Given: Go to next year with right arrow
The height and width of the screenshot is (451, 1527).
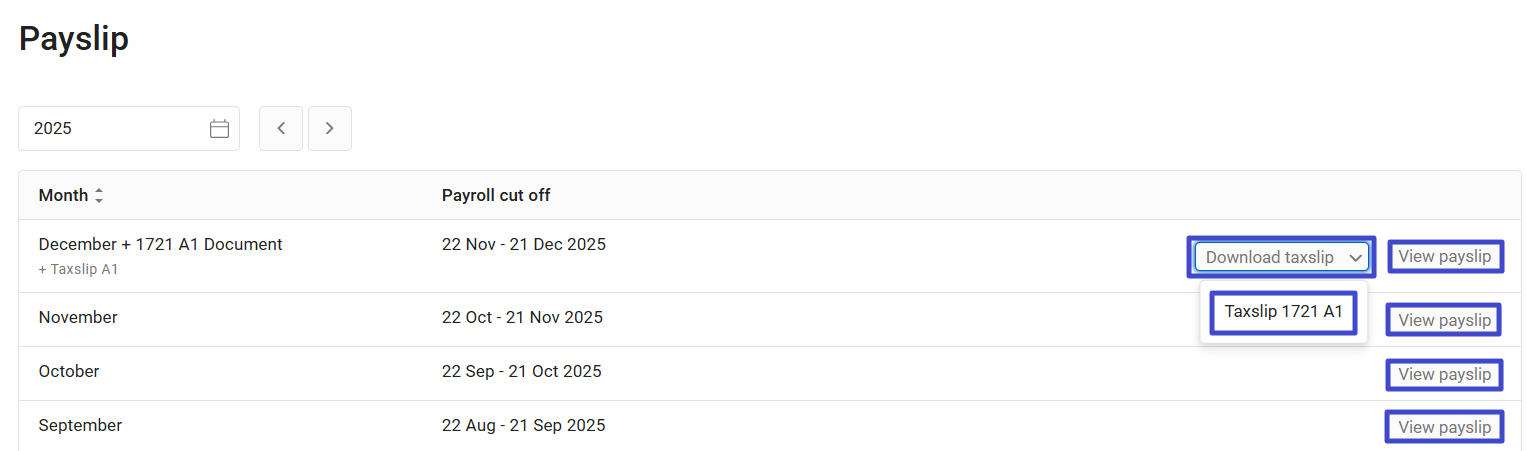Looking at the screenshot, I should click(330, 129).
